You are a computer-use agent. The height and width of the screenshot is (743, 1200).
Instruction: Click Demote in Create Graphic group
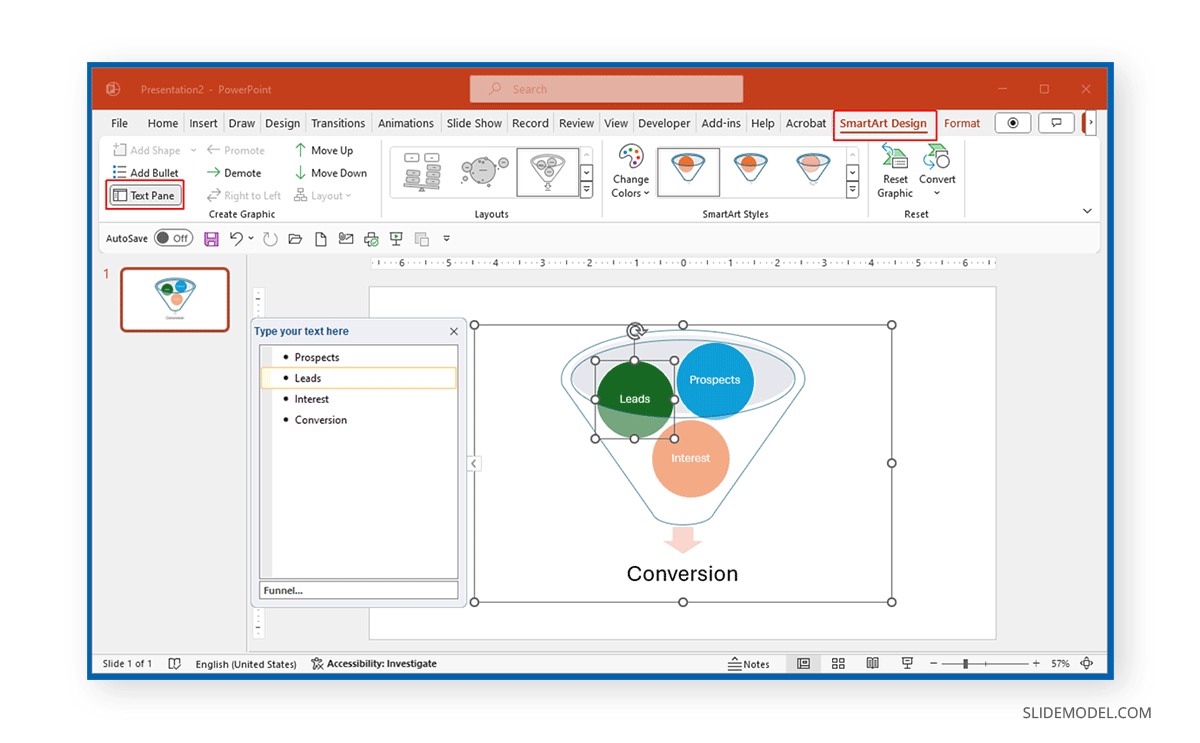pyautogui.click(x=234, y=173)
